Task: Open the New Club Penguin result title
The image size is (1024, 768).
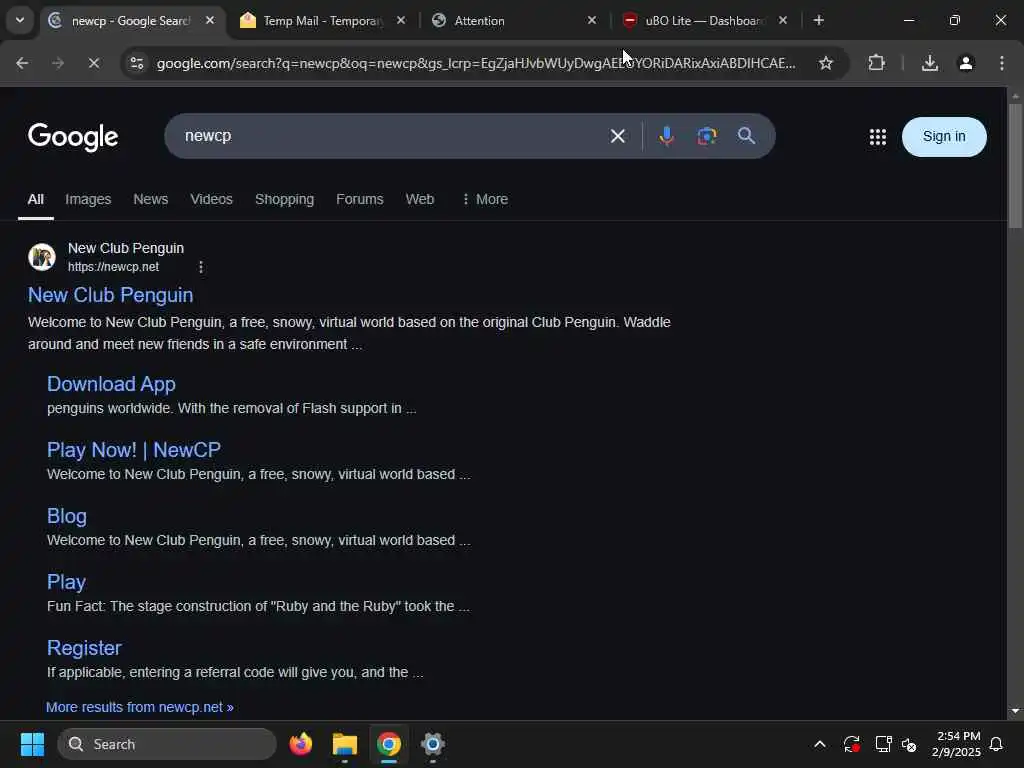Action: pos(110,295)
